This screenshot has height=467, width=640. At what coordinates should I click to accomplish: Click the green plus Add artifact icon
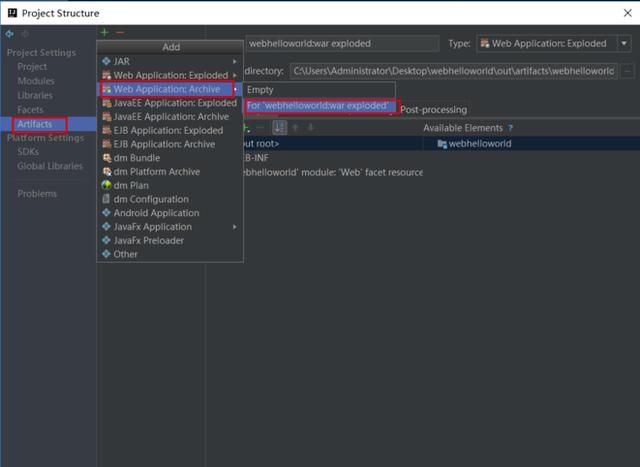tap(104, 32)
